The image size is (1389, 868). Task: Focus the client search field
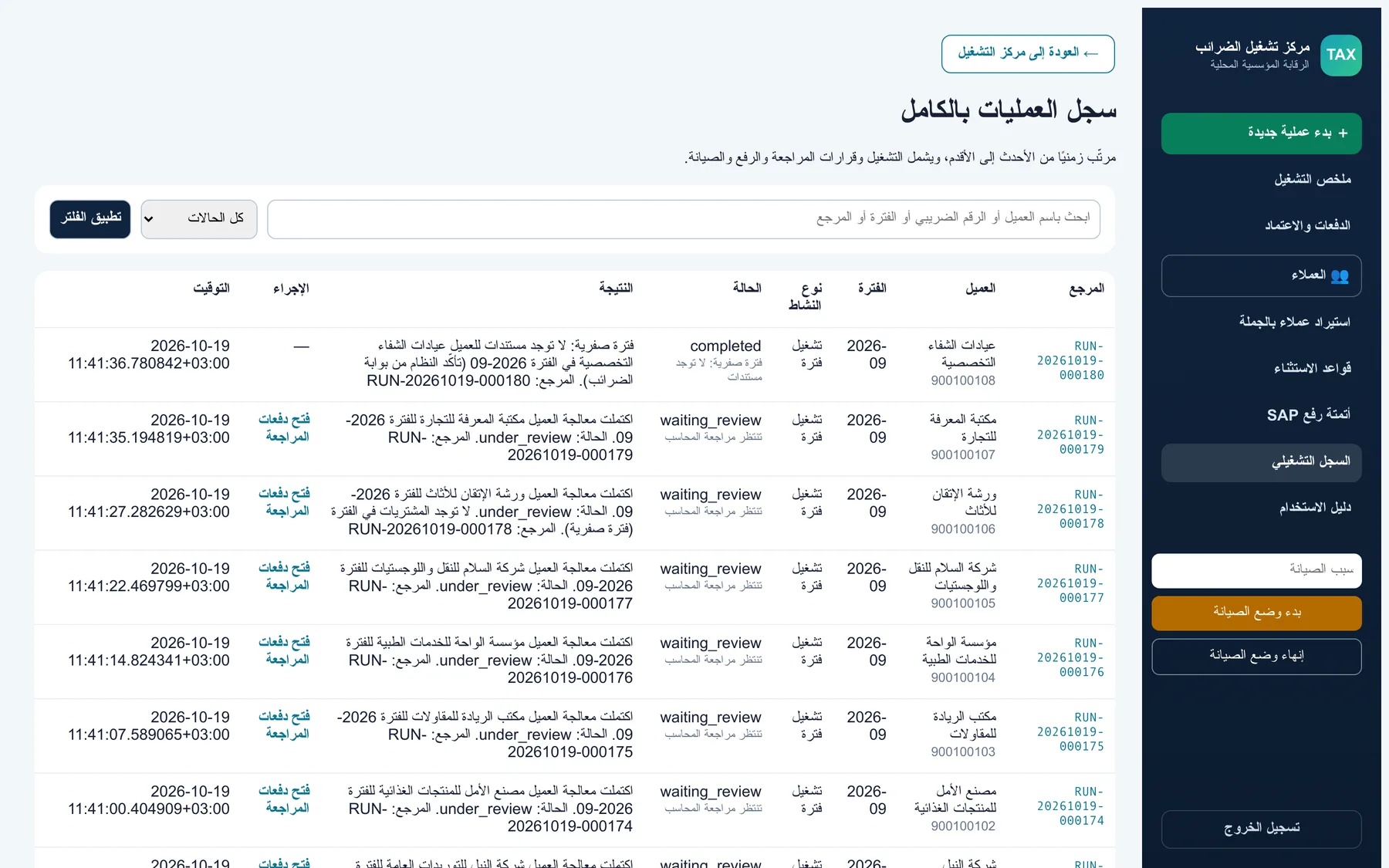click(684, 219)
